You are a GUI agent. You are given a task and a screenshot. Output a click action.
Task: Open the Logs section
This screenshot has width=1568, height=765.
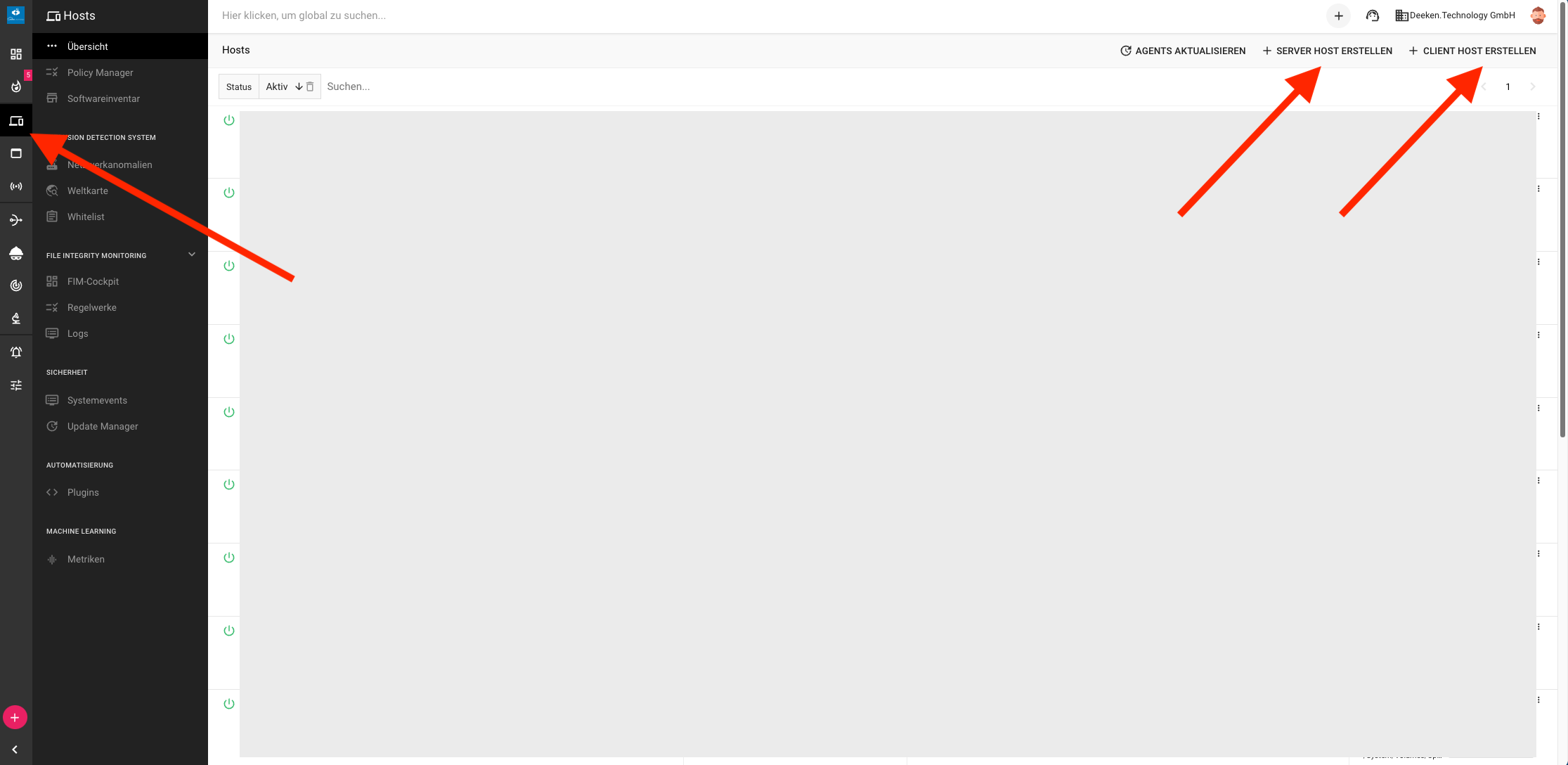click(x=78, y=333)
